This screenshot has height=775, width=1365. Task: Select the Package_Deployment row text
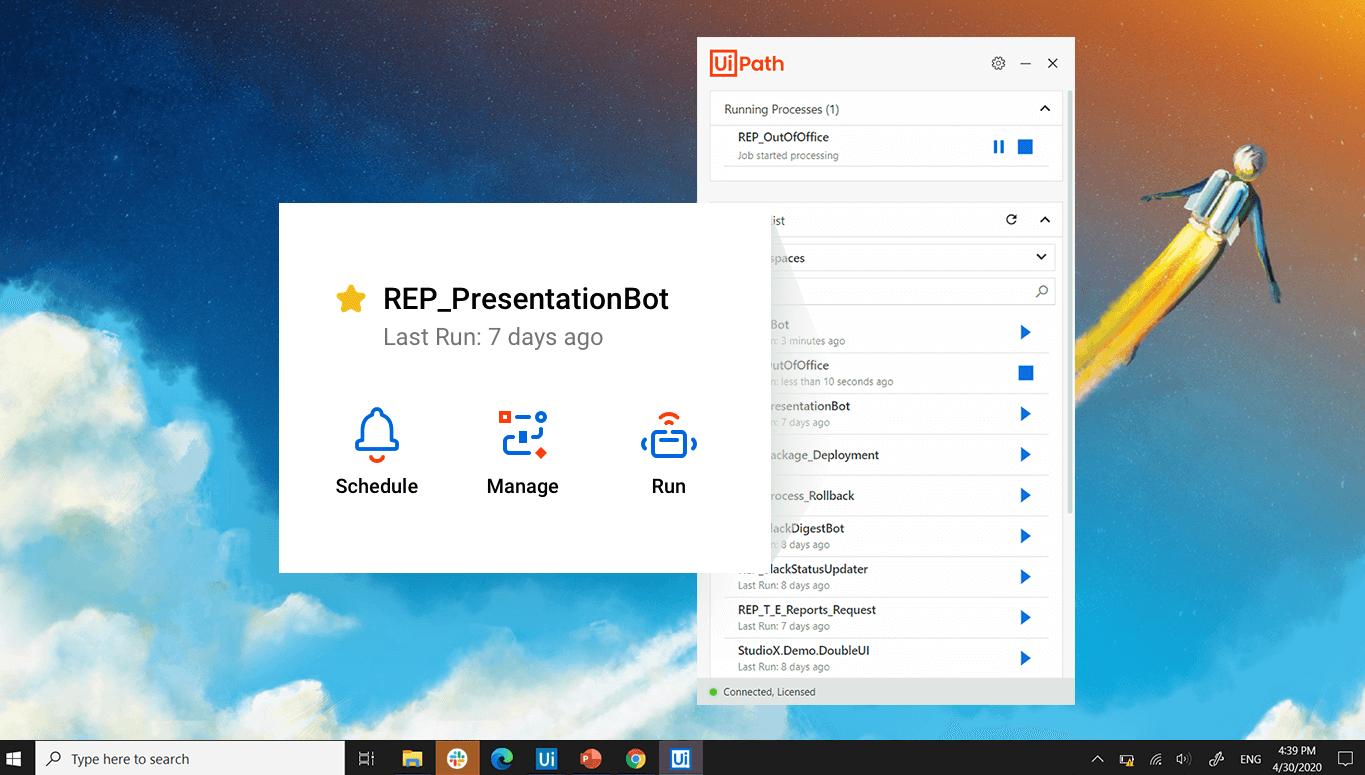click(824, 455)
